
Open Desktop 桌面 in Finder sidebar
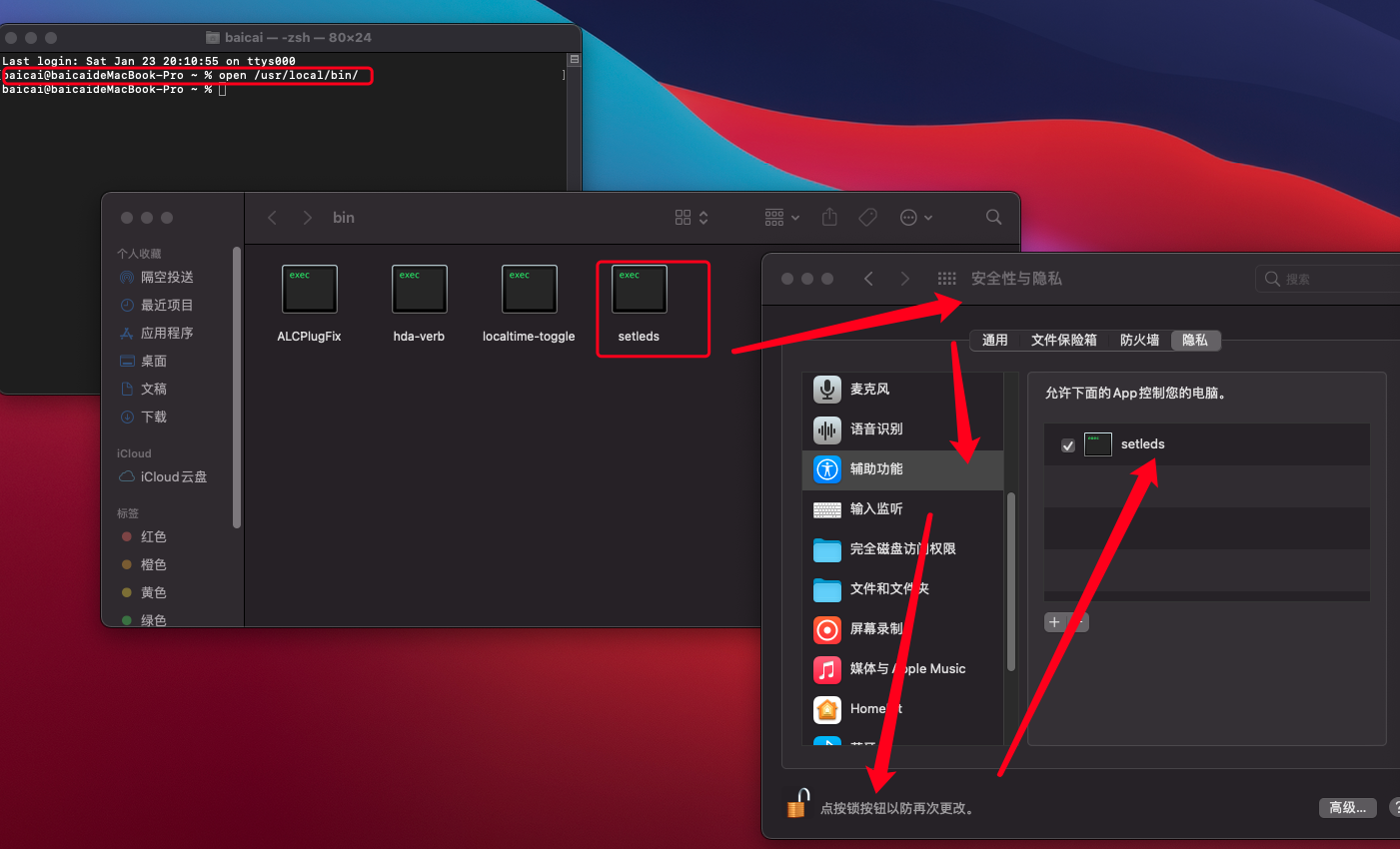coord(144,361)
